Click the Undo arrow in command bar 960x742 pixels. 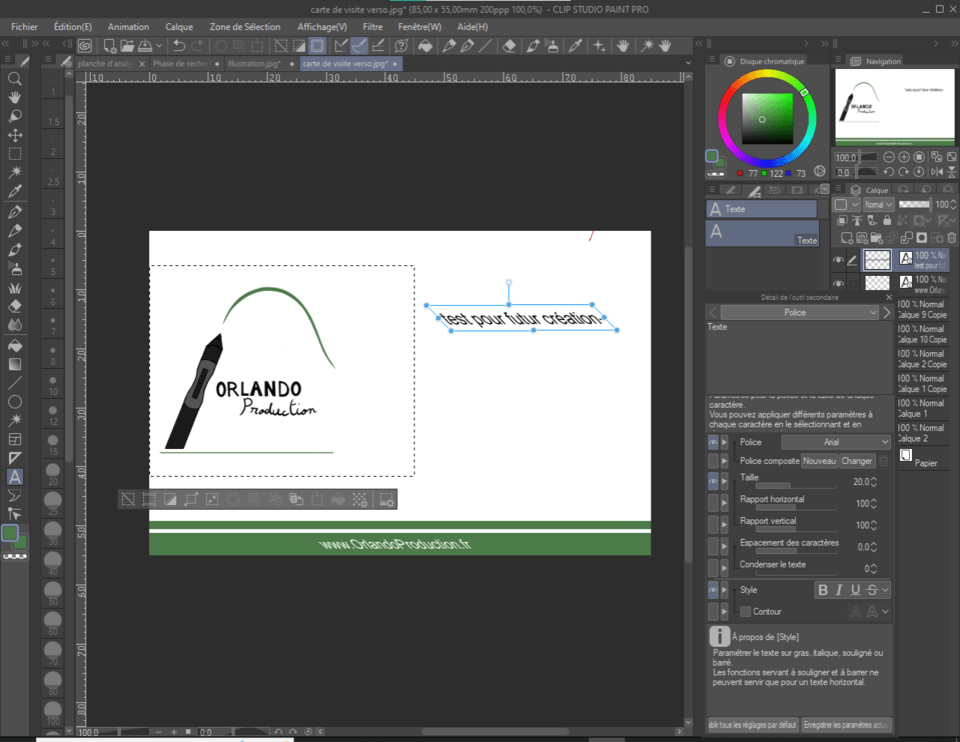coord(179,45)
